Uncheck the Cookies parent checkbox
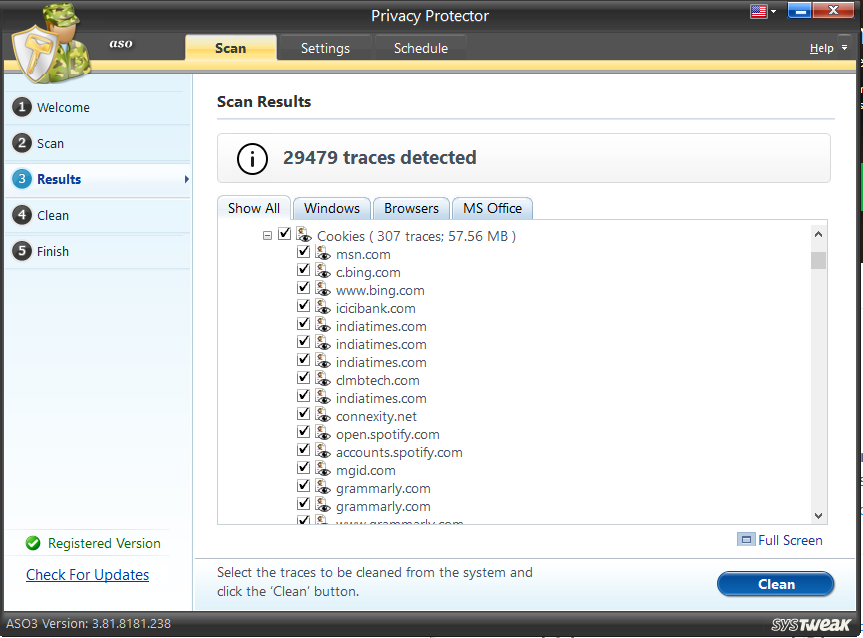863x638 pixels. (283, 233)
